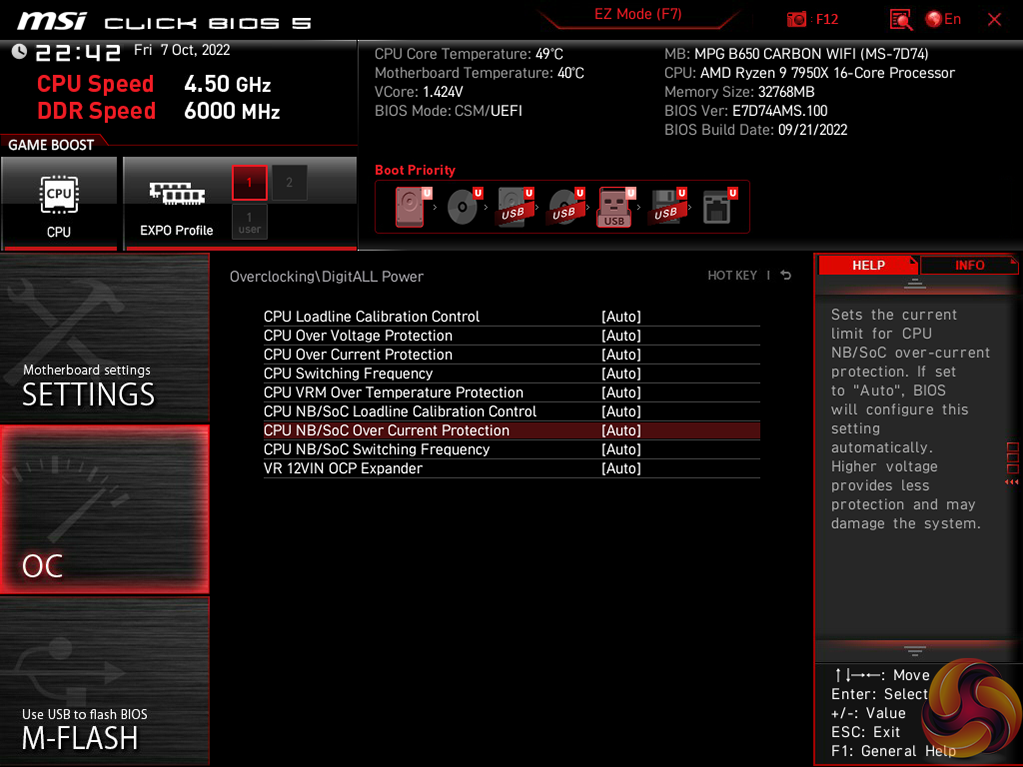Select EXPO profile 2

pyautogui.click(x=289, y=183)
